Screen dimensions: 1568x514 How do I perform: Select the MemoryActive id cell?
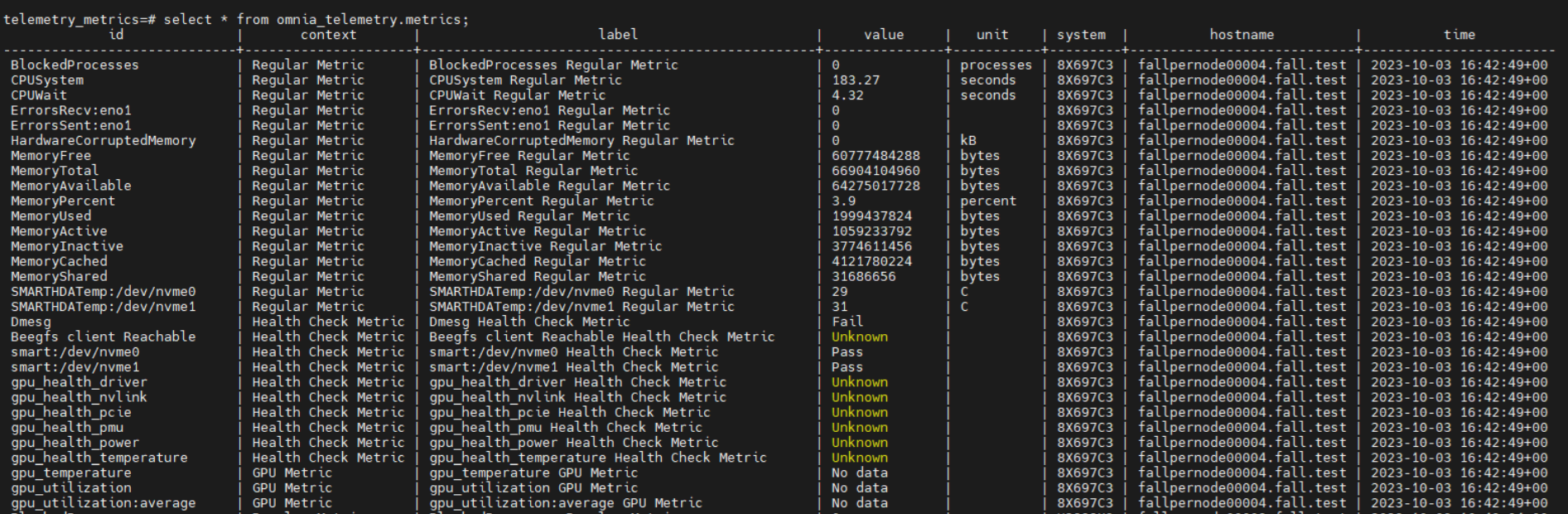(58, 231)
